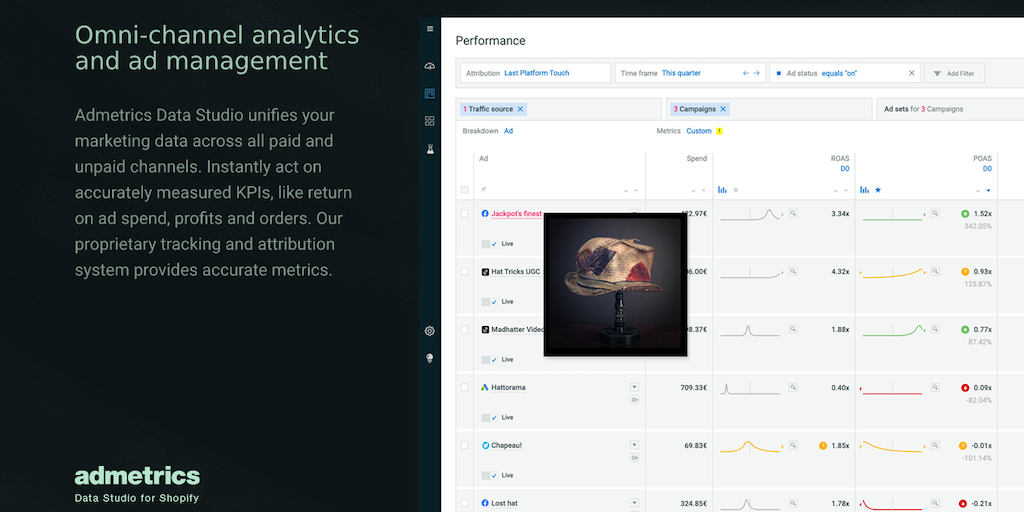Click the ROAS column bar chart icon
The width and height of the screenshot is (1024, 512).
[722, 189]
